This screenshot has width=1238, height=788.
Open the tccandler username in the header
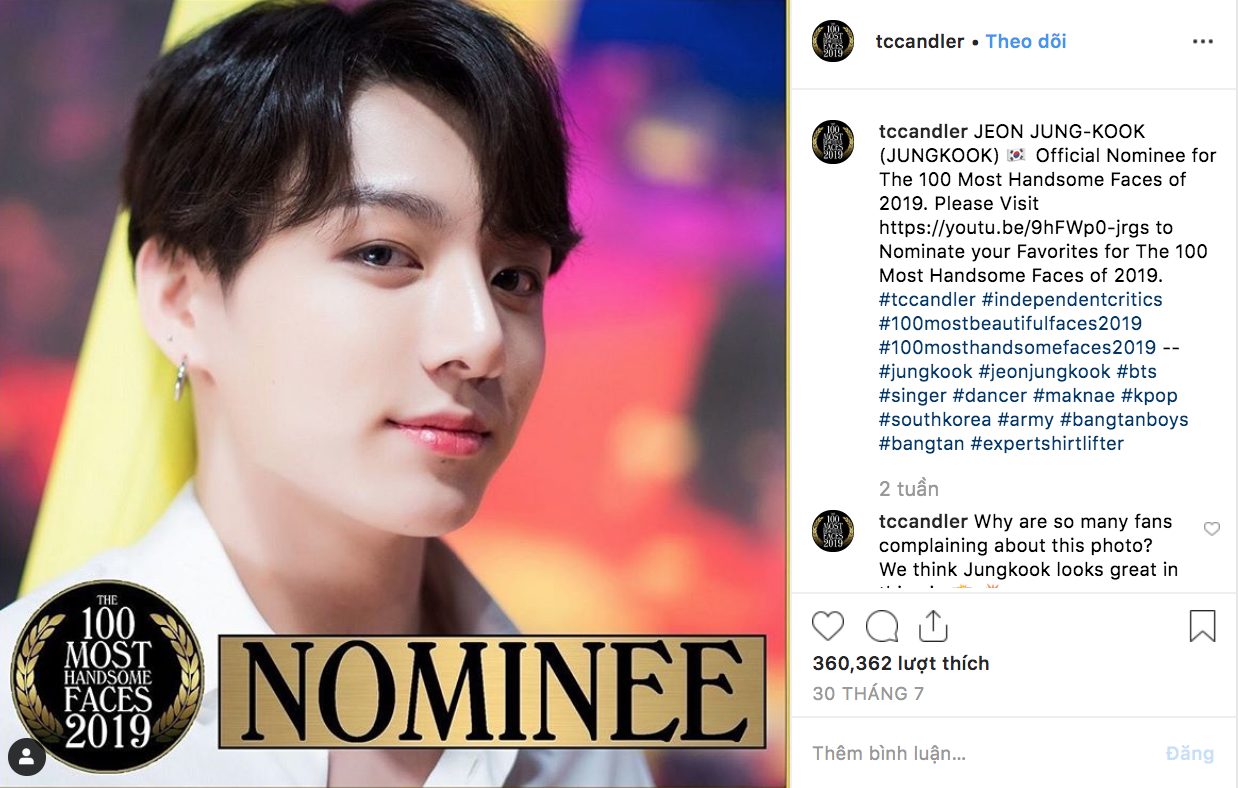pos(919,41)
